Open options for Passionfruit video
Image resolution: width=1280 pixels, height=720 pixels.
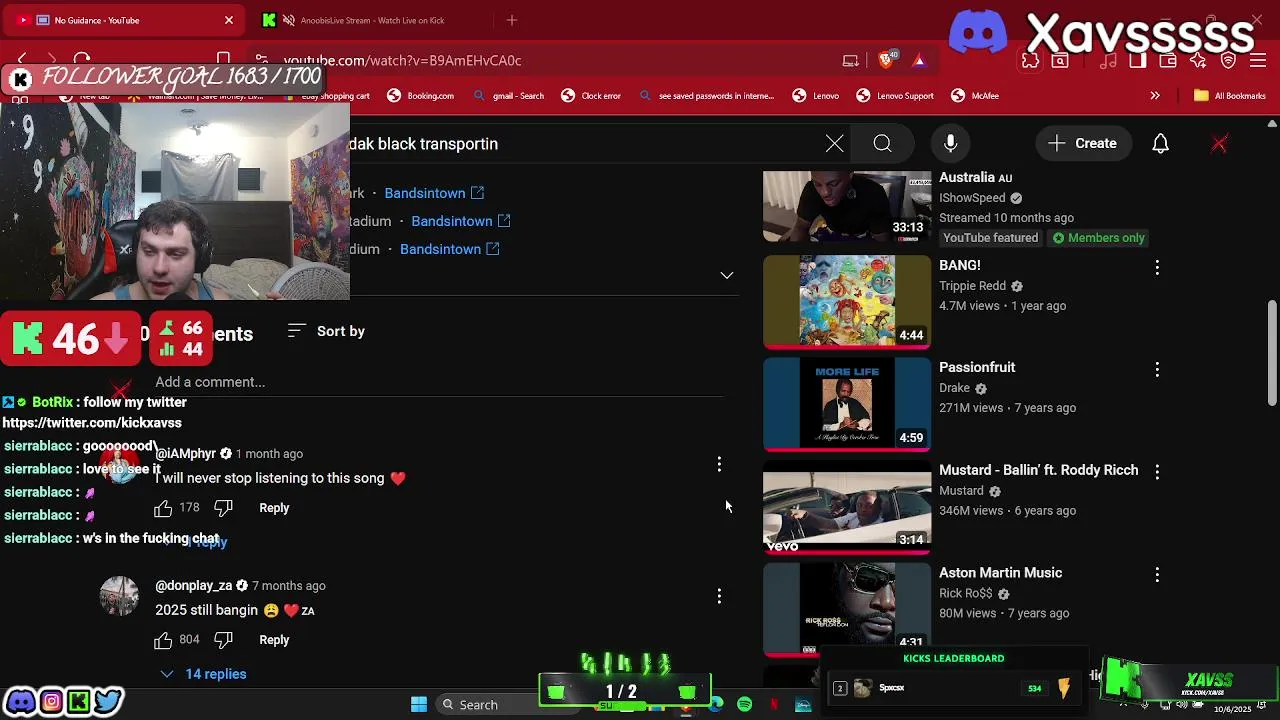(x=1157, y=369)
